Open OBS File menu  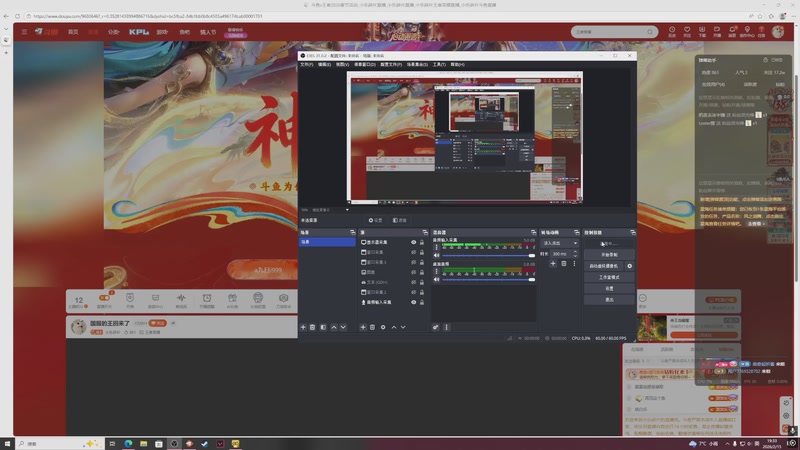pyautogui.click(x=307, y=65)
